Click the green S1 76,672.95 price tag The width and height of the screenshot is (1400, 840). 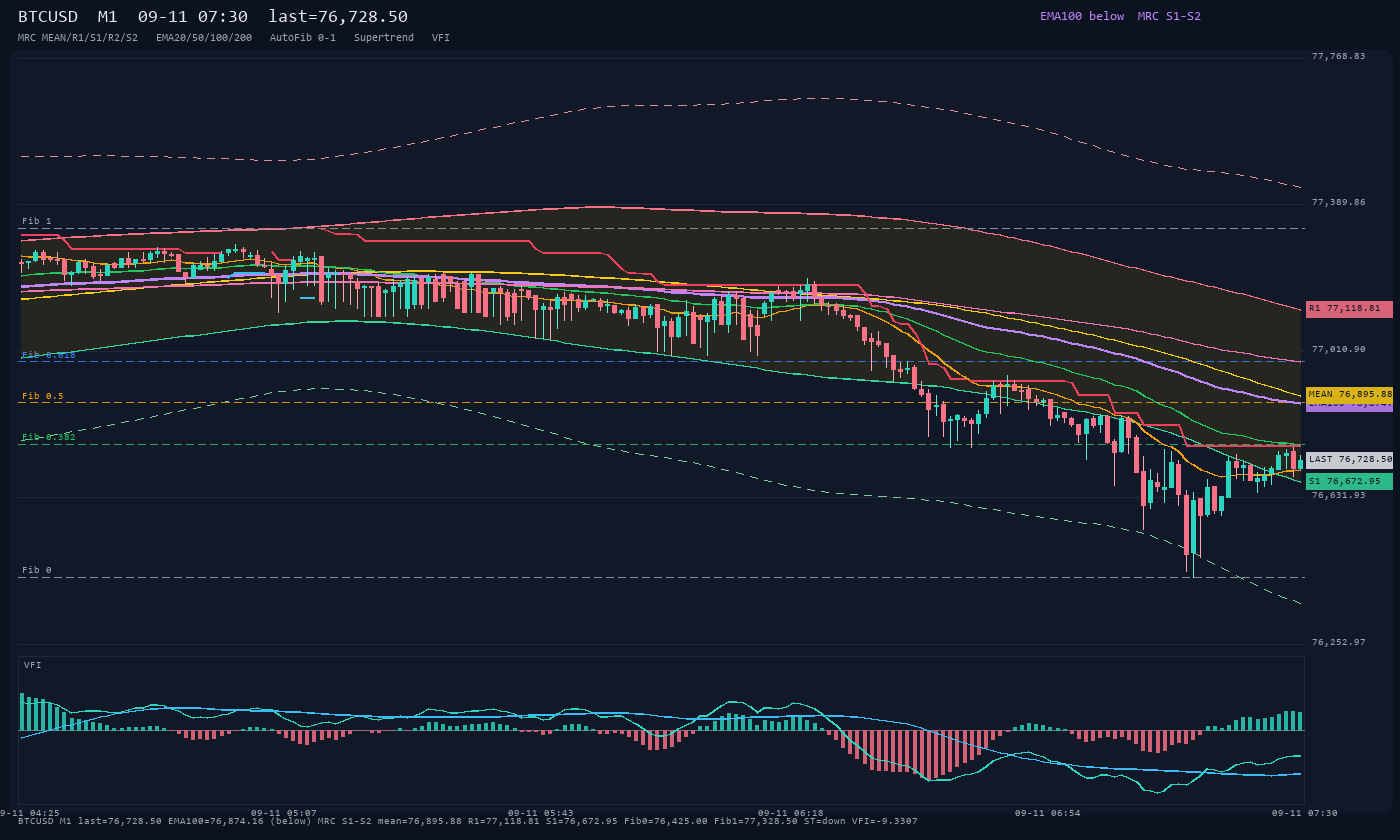tap(1349, 482)
